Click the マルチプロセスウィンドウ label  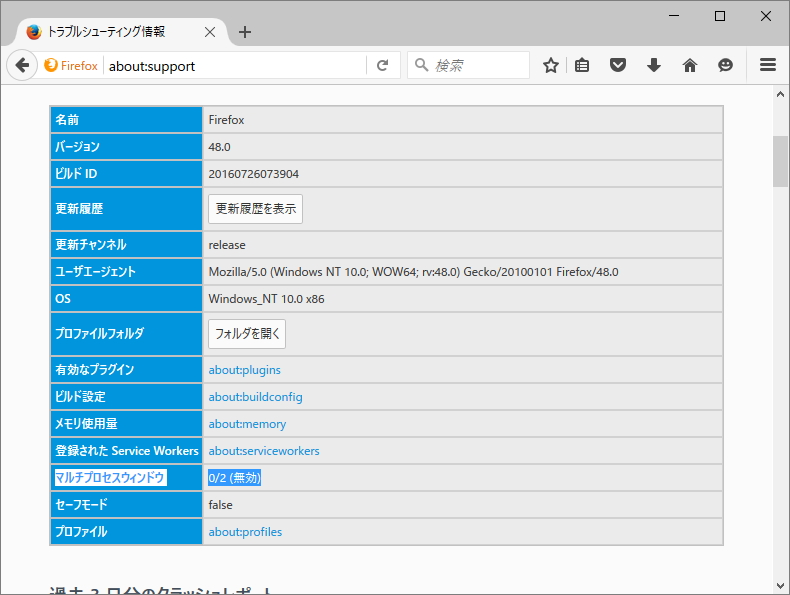point(110,478)
